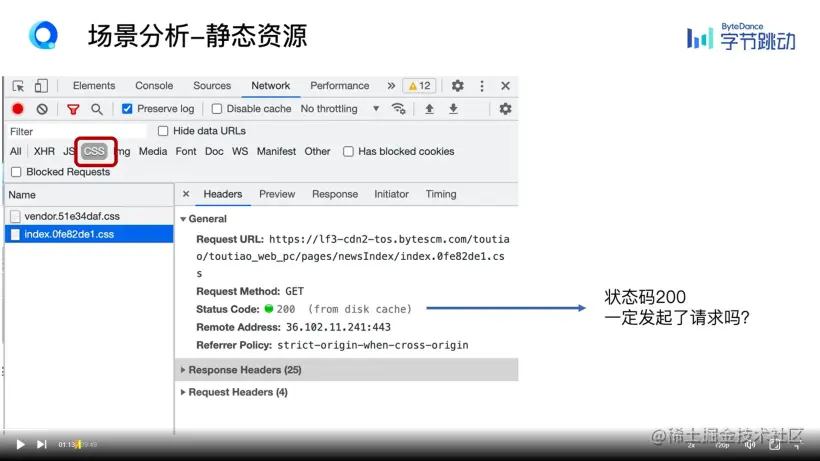Check the Blocked Requests checkbox
820x461 pixels.
[16, 172]
